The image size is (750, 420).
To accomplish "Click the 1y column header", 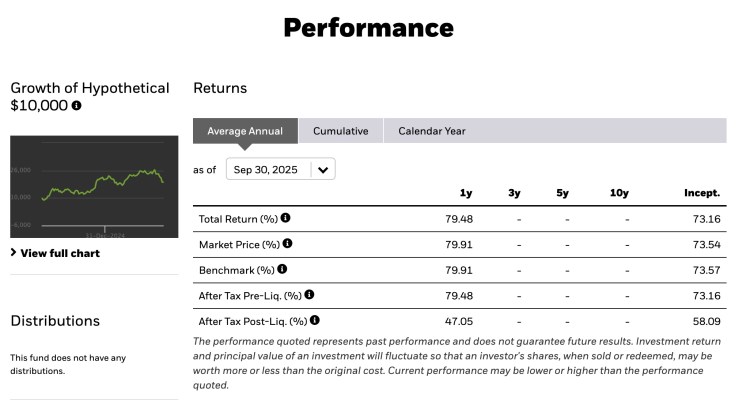I will [x=465, y=192].
